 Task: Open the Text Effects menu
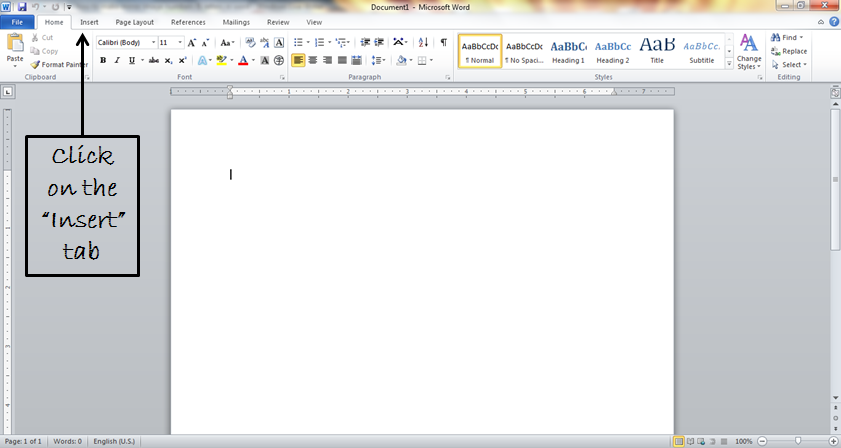pos(204,61)
